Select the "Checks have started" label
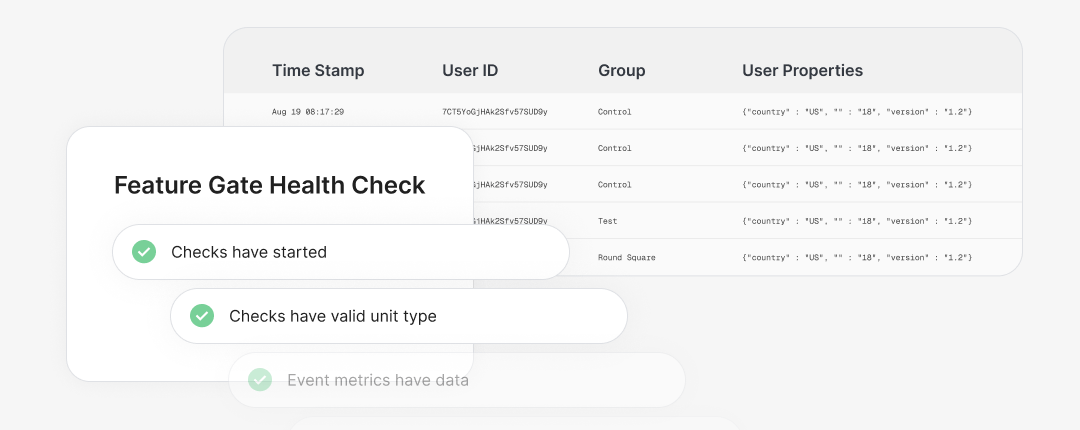Viewport: 1080px width, 430px height. click(249, 252)
